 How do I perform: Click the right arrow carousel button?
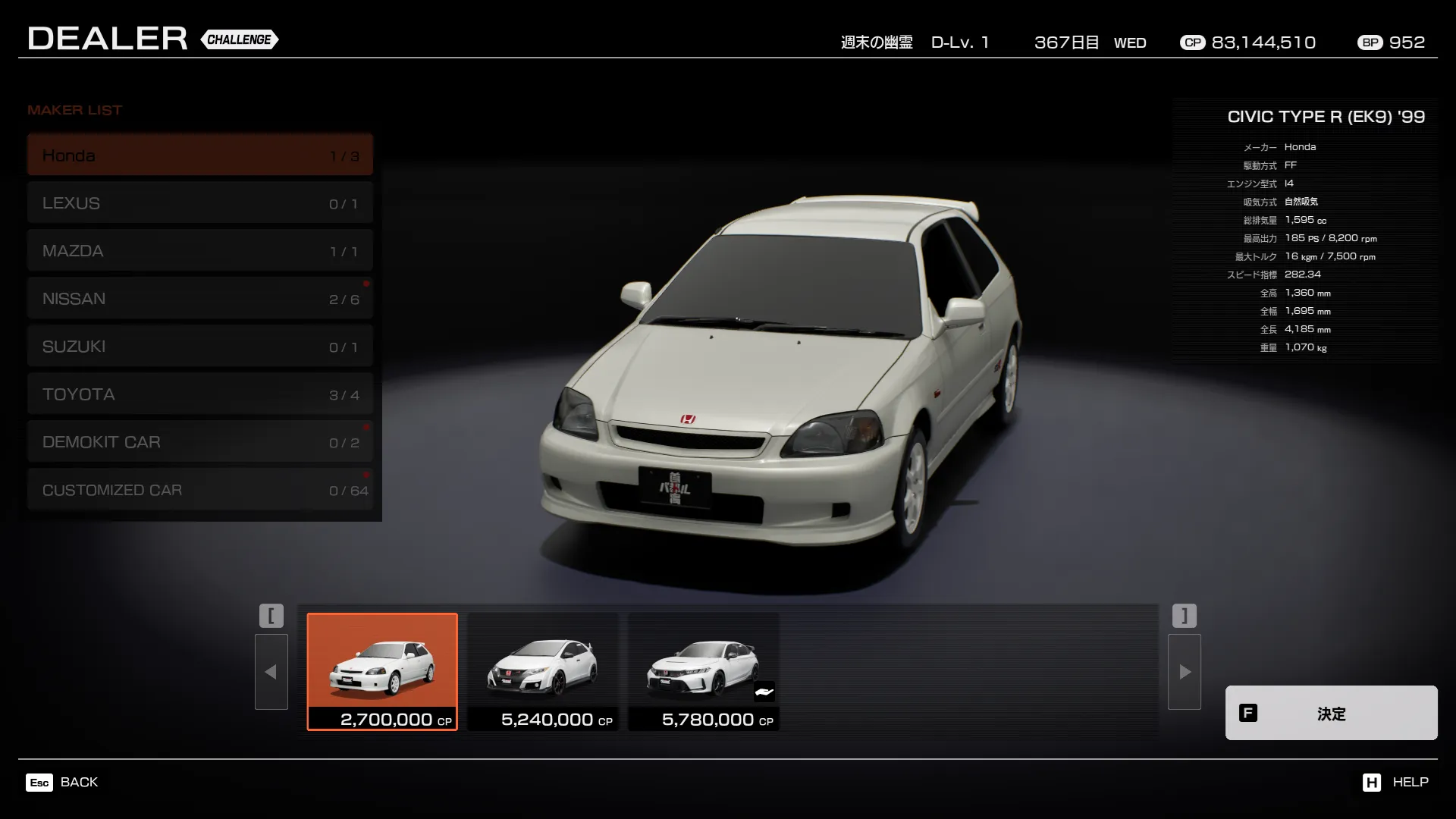pos(1185,672)
